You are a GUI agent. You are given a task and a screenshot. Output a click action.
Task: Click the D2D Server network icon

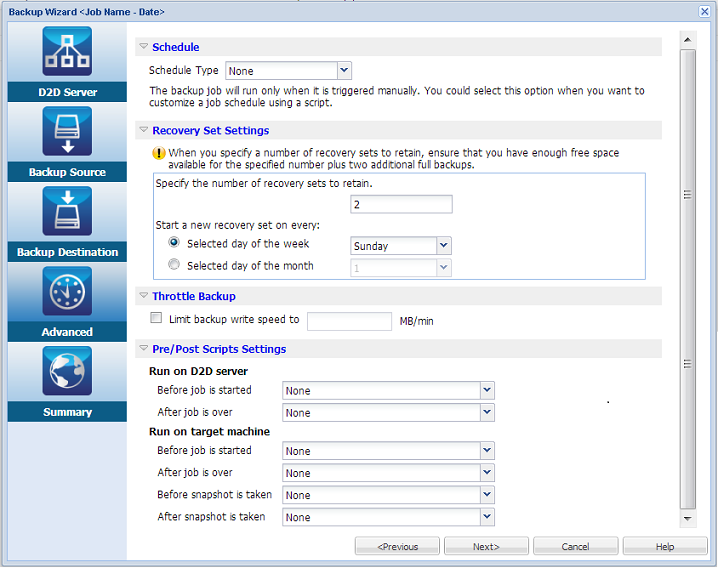(x=67, y=51)
